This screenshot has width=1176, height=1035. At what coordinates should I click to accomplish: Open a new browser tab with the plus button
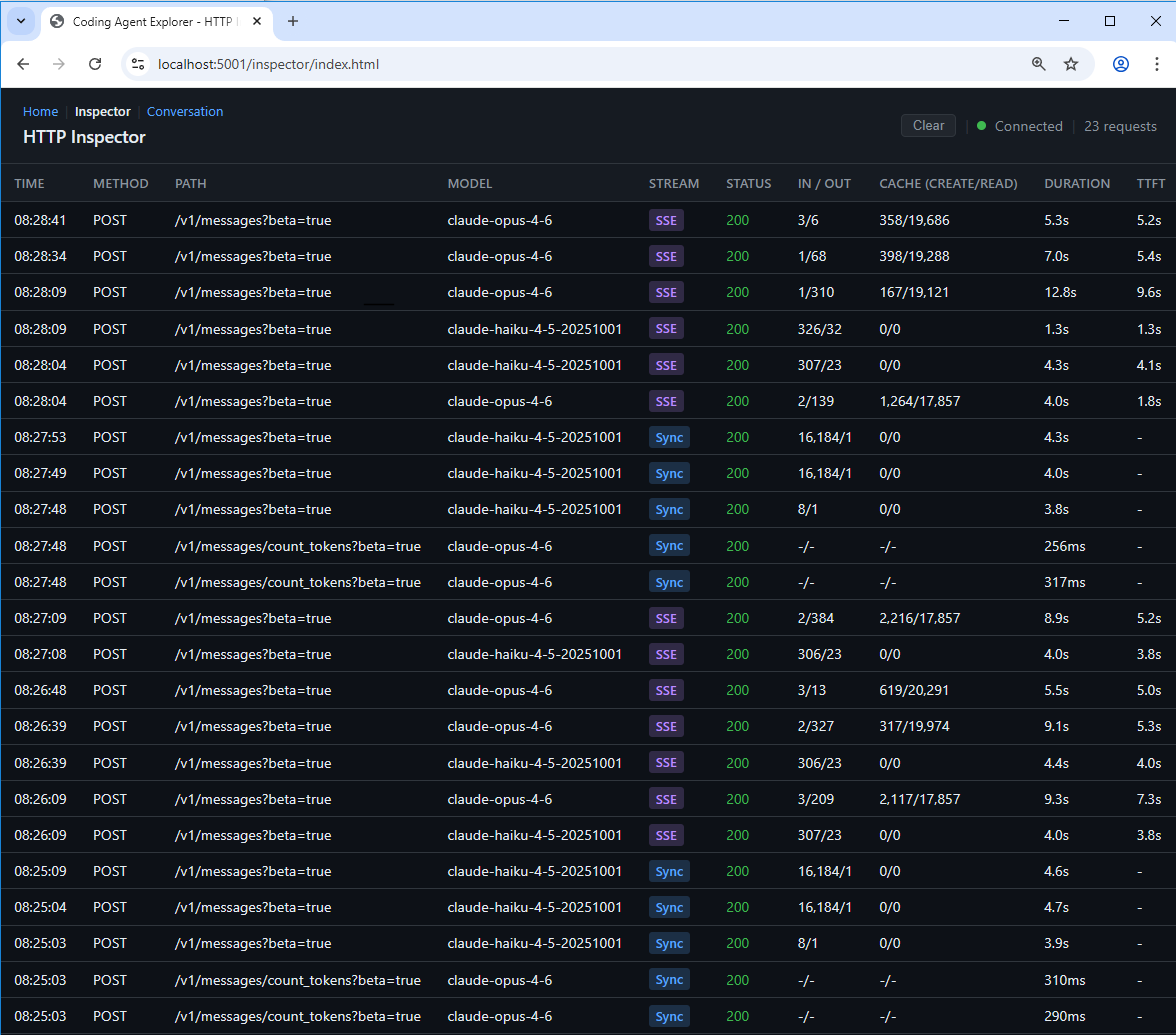point(291,21)
